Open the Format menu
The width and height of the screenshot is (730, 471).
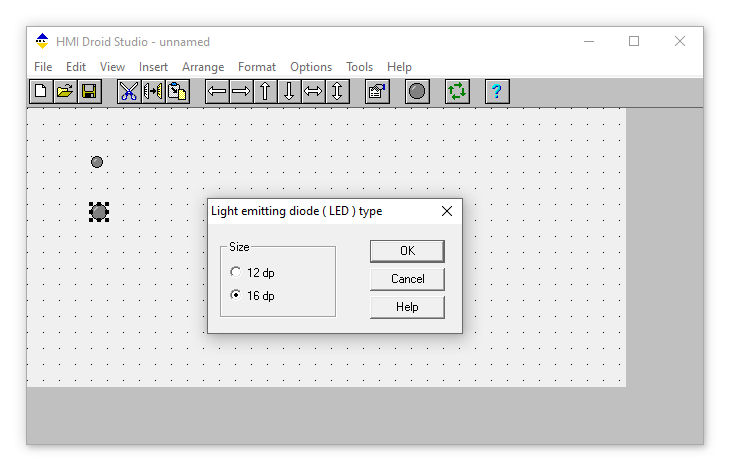257,67
